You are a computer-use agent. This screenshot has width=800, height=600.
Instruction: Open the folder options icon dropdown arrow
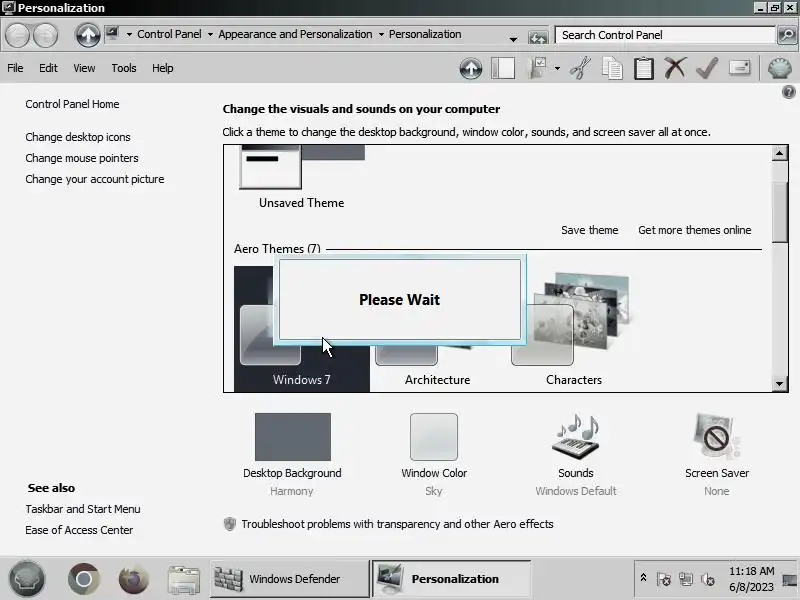557,68
